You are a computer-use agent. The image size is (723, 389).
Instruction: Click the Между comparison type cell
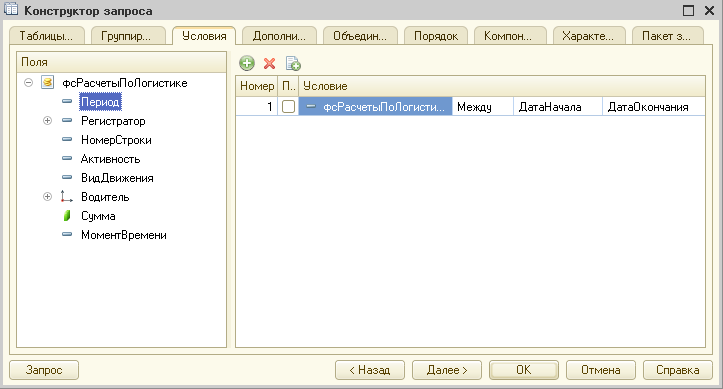[483, 106]
